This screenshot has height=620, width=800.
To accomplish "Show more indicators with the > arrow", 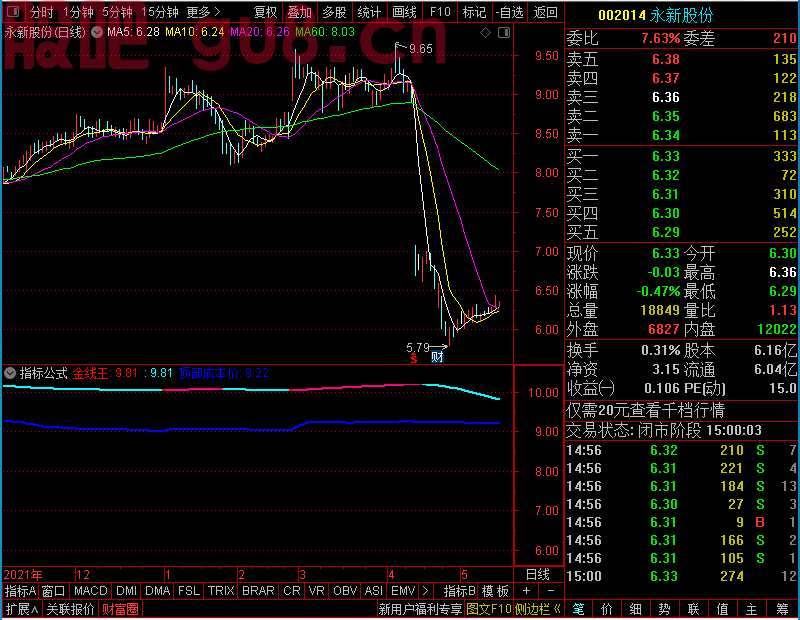I will point(425,591).
